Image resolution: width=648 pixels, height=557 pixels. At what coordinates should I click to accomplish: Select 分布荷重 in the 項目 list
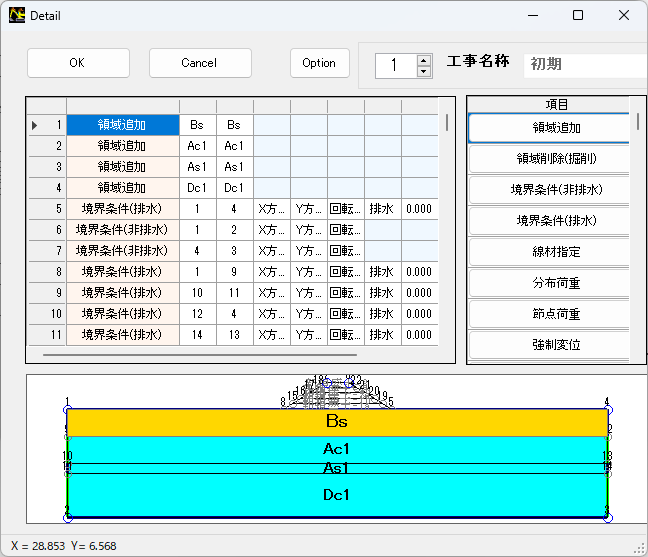(x=549, y=283)
